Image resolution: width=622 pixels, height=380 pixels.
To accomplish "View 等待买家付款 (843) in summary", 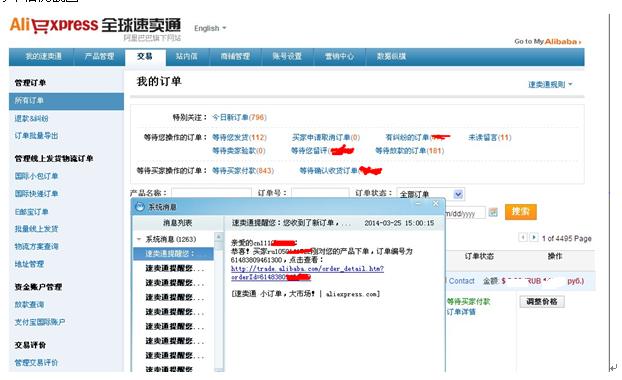I will point(243,171).
